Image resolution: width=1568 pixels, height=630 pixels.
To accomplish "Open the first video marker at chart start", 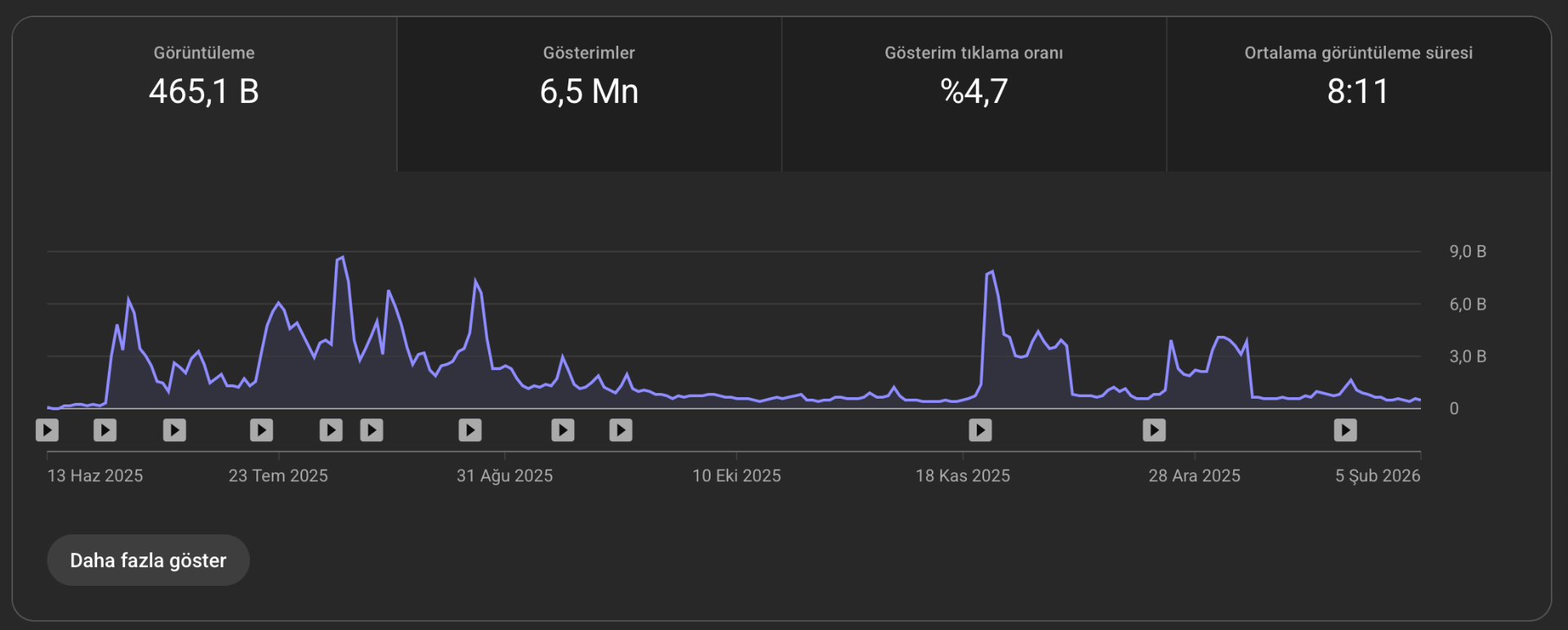I will tap(47, 430).
